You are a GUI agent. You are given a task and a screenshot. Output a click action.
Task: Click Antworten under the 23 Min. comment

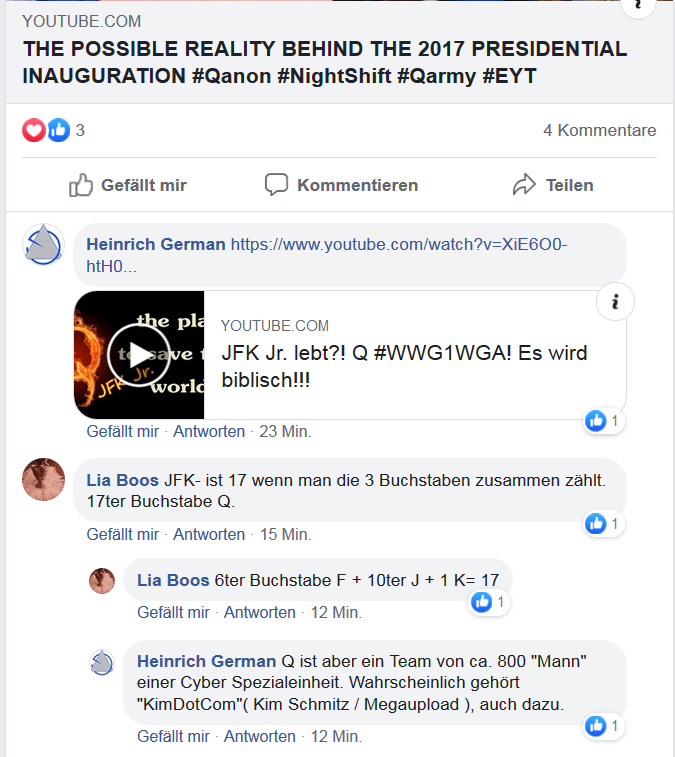pyautogui.click(x=209, y=431)
